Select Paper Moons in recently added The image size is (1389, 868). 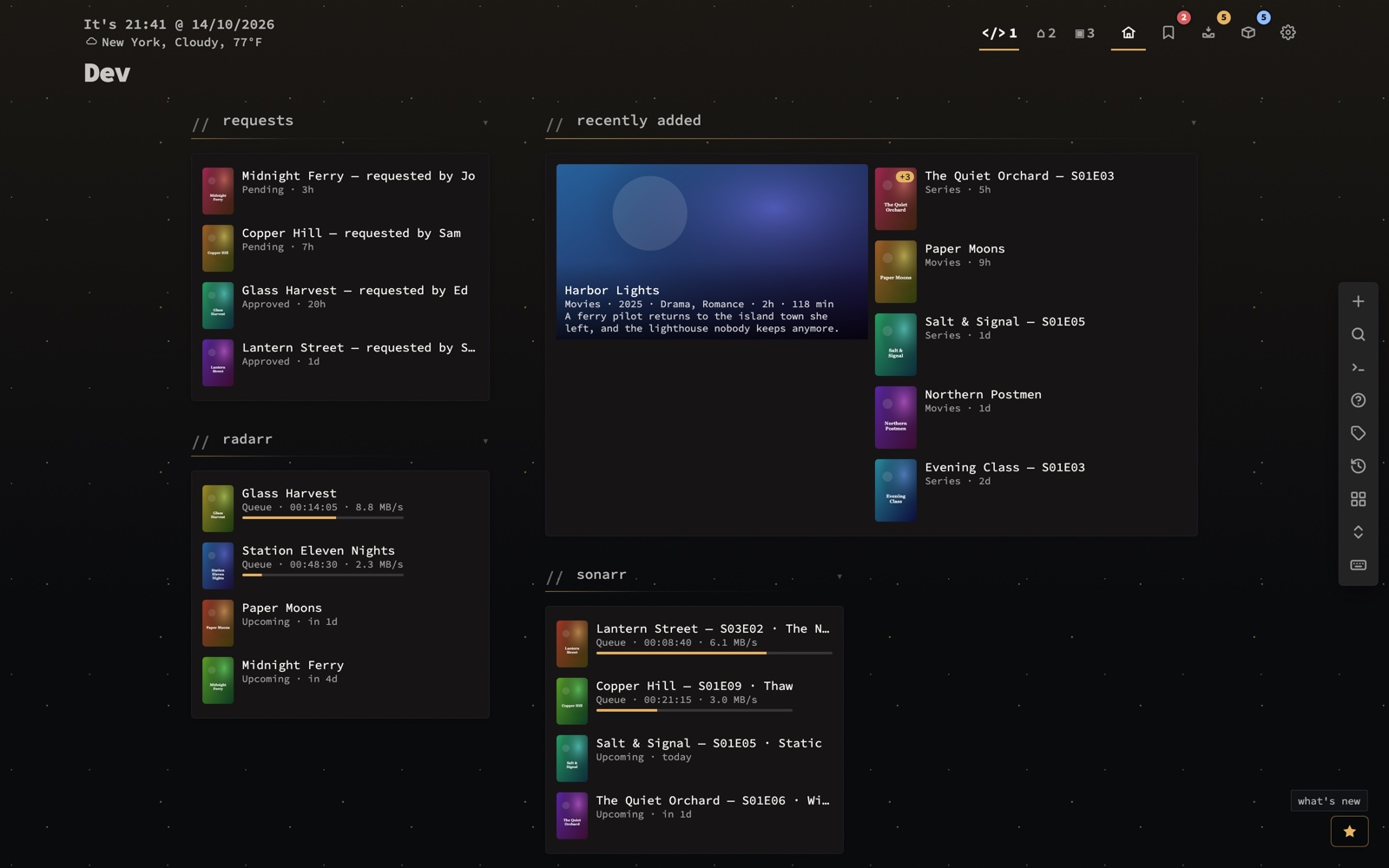click(x=1030, y=272)
